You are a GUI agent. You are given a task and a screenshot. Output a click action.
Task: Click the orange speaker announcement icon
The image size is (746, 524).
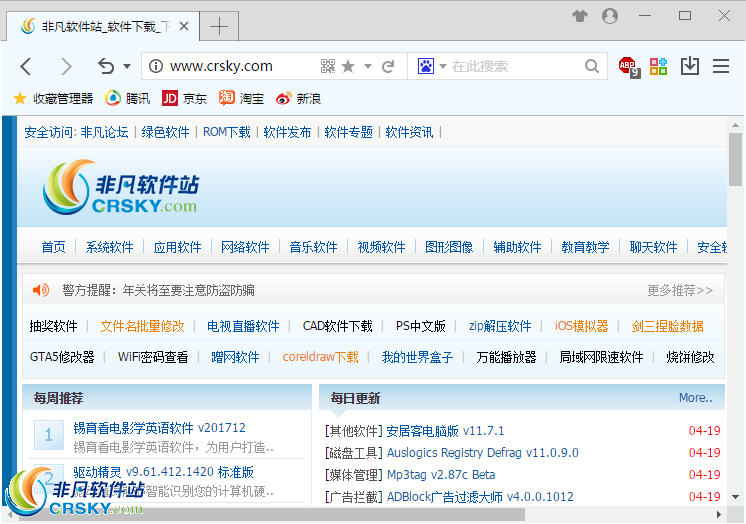pos(40,290)
